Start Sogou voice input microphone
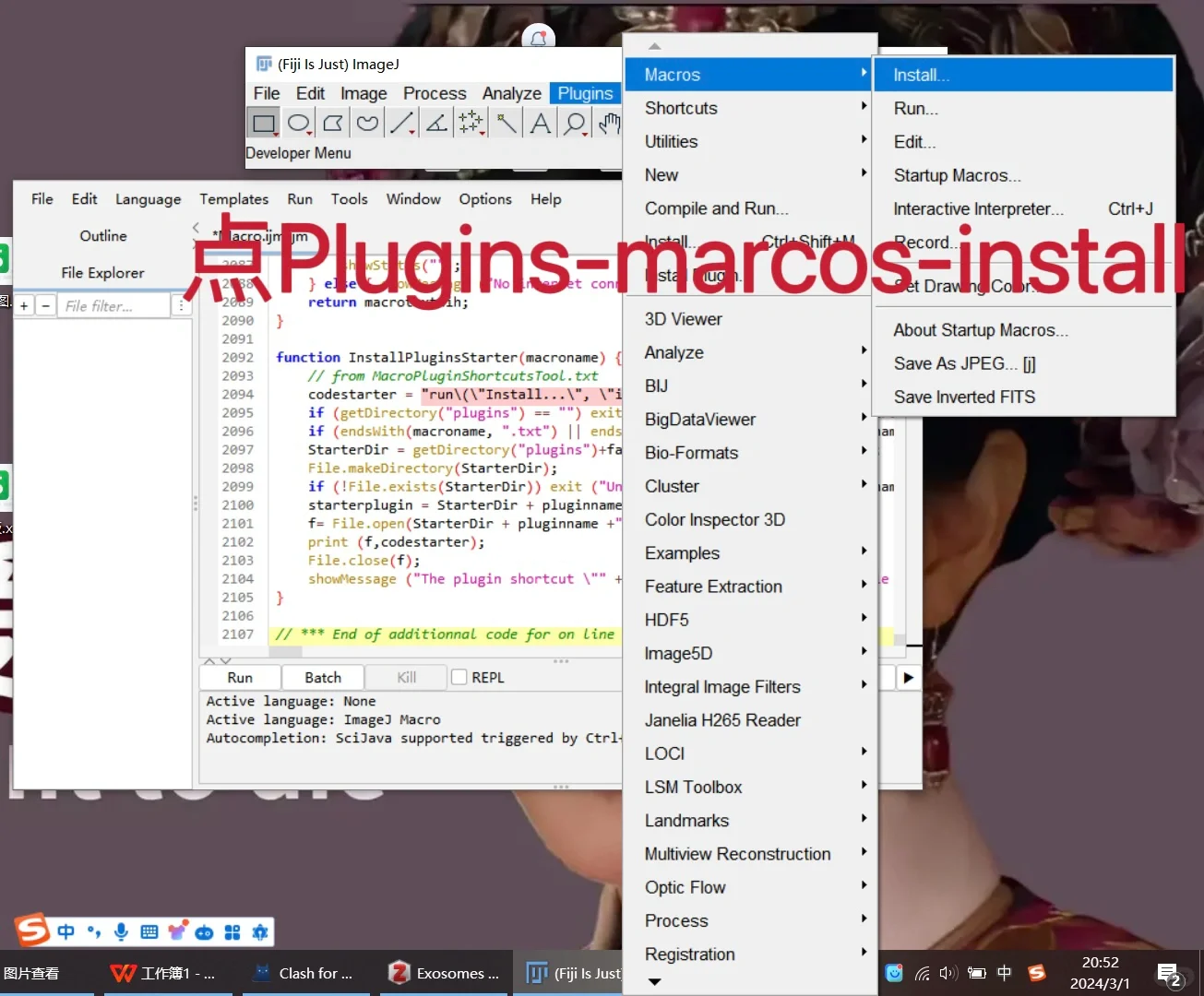Viewport: 1204px width, 996px height. click(x=121, y=931)
